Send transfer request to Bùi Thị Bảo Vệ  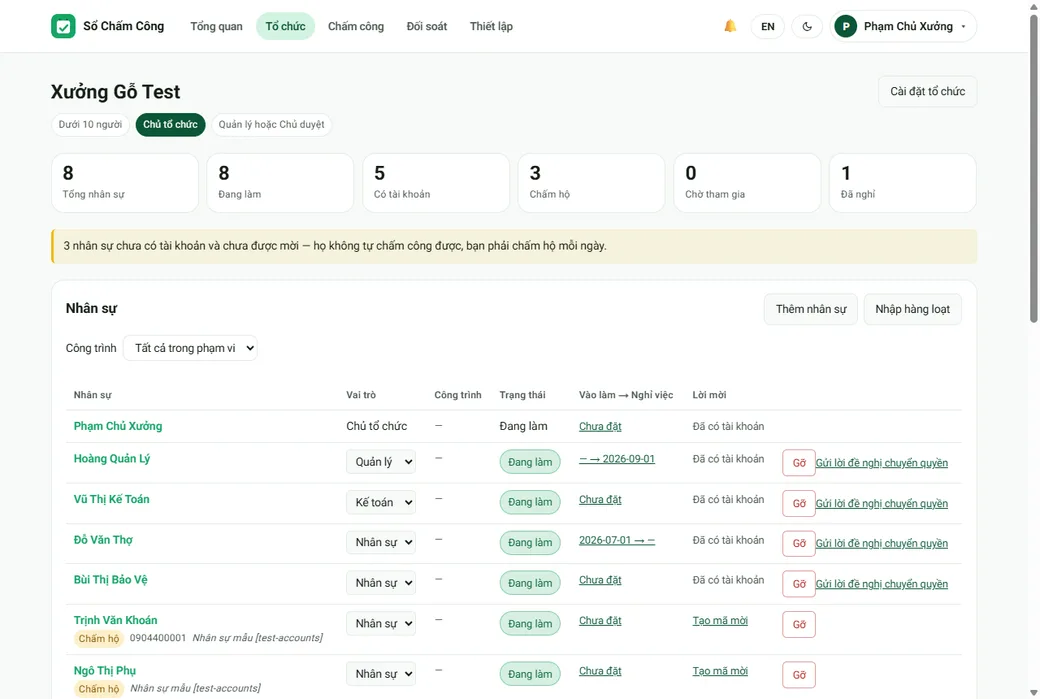click(881, 584)
